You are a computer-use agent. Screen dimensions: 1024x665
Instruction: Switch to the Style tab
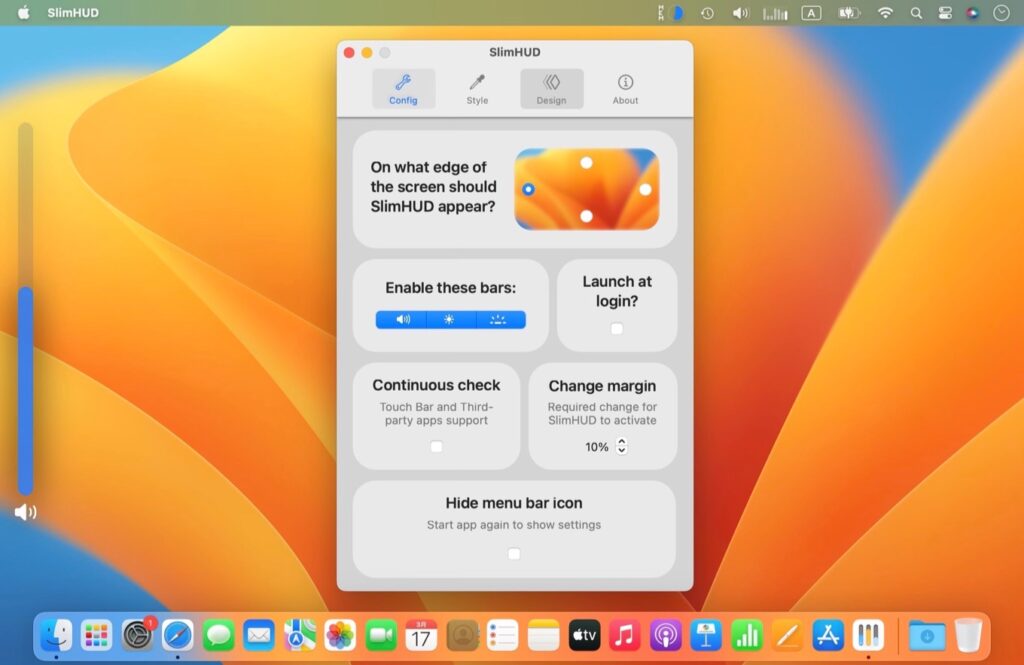pyautogui.click(x=477, y=88)
